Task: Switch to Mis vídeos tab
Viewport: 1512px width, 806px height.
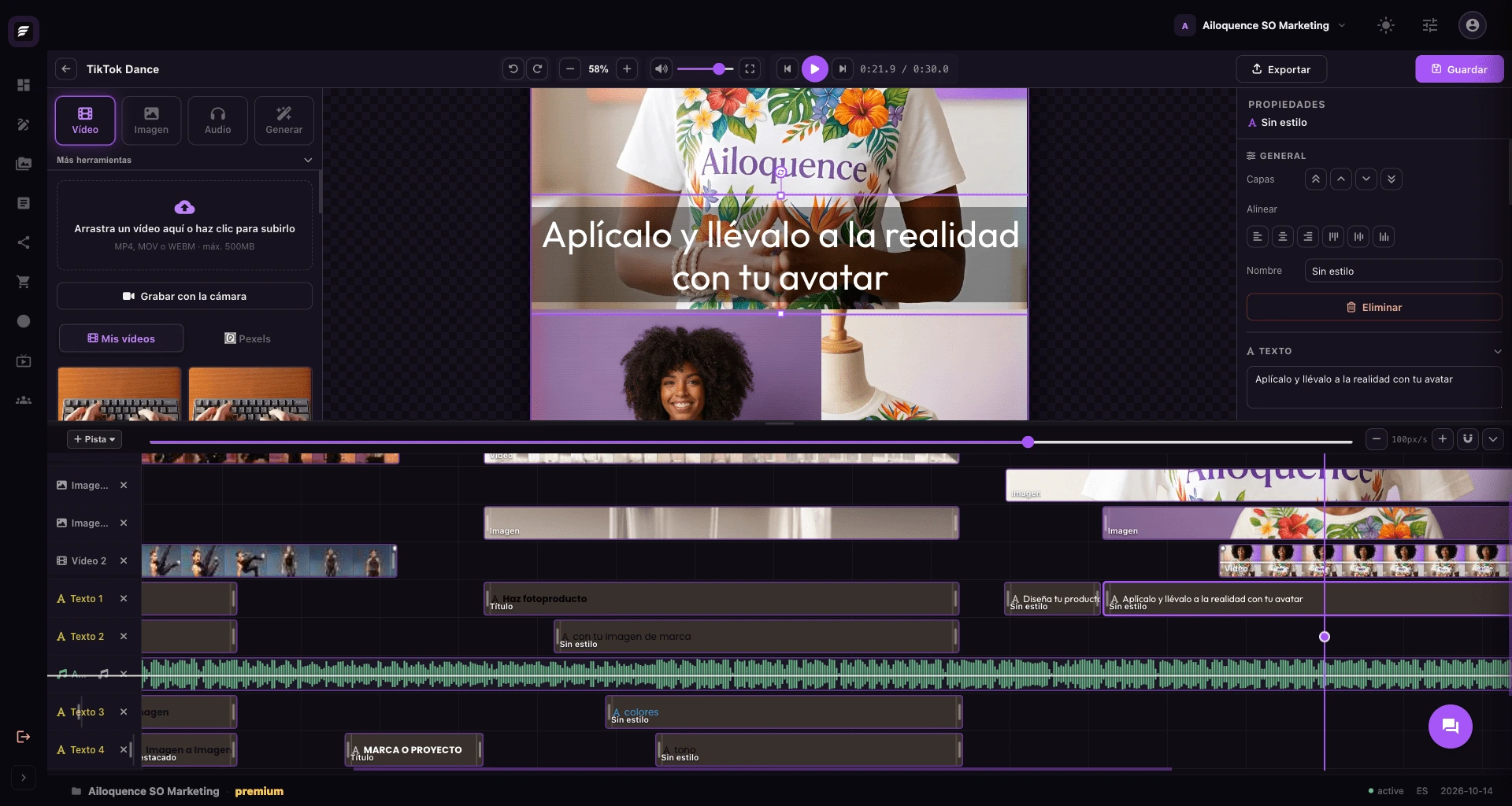Action: [x=121, y=338]
